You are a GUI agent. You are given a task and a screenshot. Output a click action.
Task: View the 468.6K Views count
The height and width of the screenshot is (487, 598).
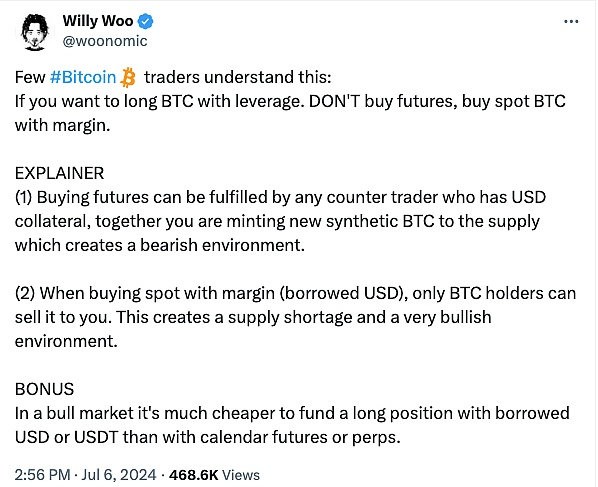214,475
